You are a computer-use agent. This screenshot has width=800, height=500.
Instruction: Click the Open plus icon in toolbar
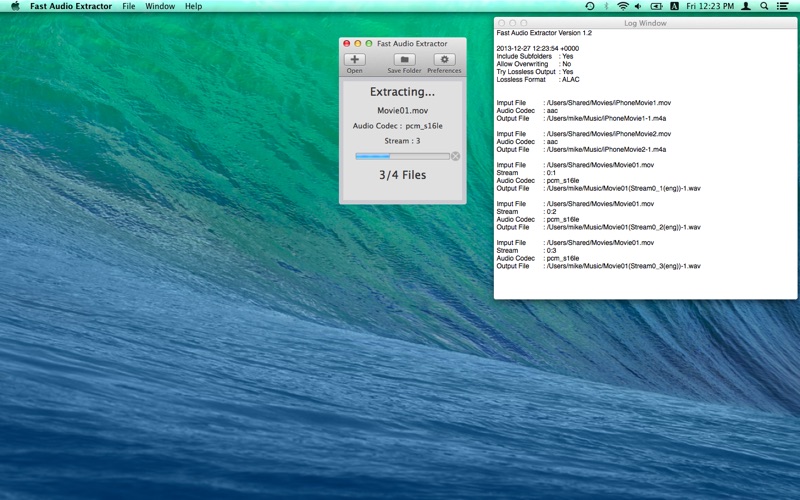355,60
